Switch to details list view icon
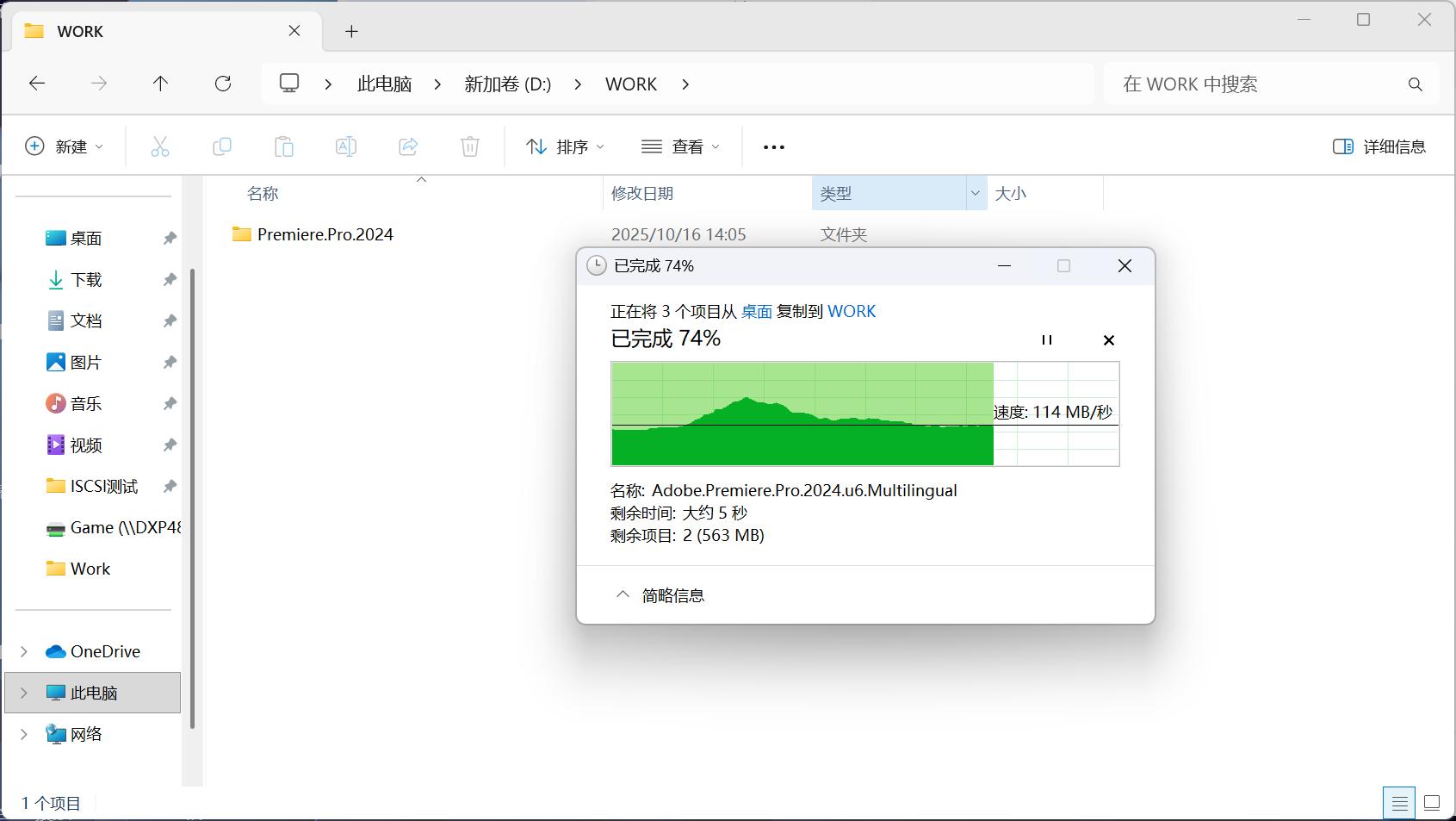 [1400, 803]
